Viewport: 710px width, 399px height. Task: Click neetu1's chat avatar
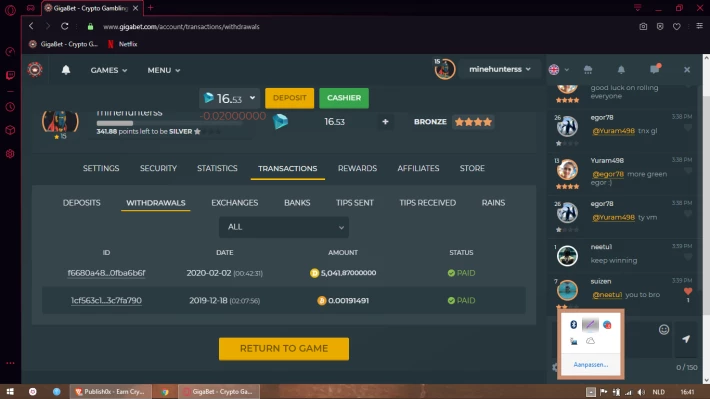[567, 255]
